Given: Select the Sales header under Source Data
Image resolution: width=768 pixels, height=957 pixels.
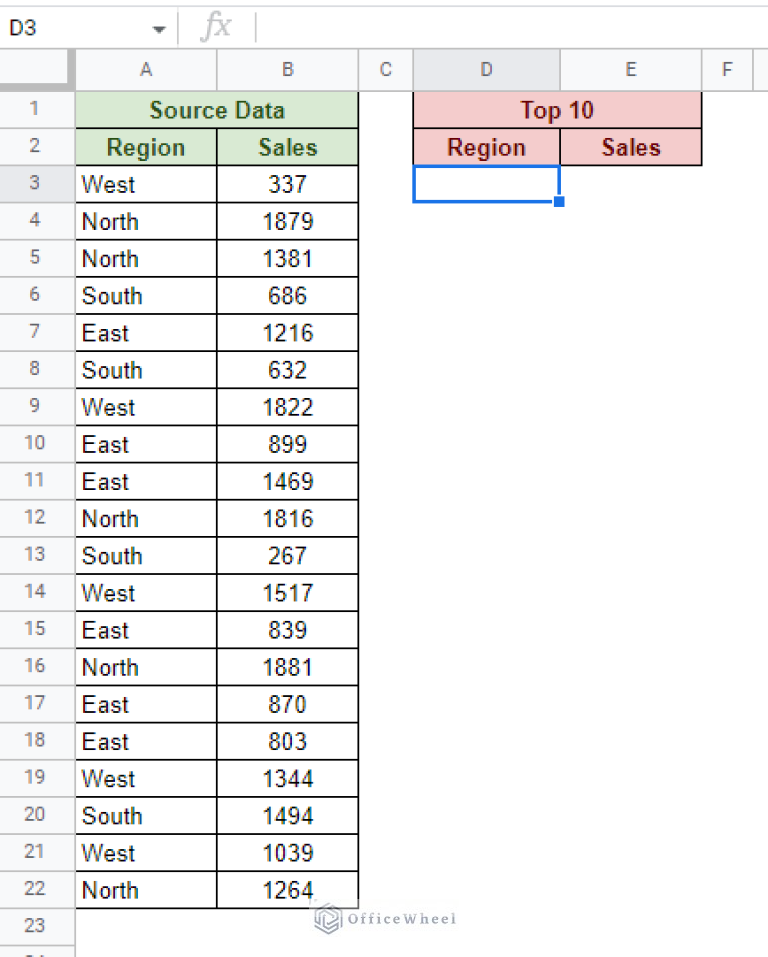Looking at the screenshot, I should click(287, 147).
